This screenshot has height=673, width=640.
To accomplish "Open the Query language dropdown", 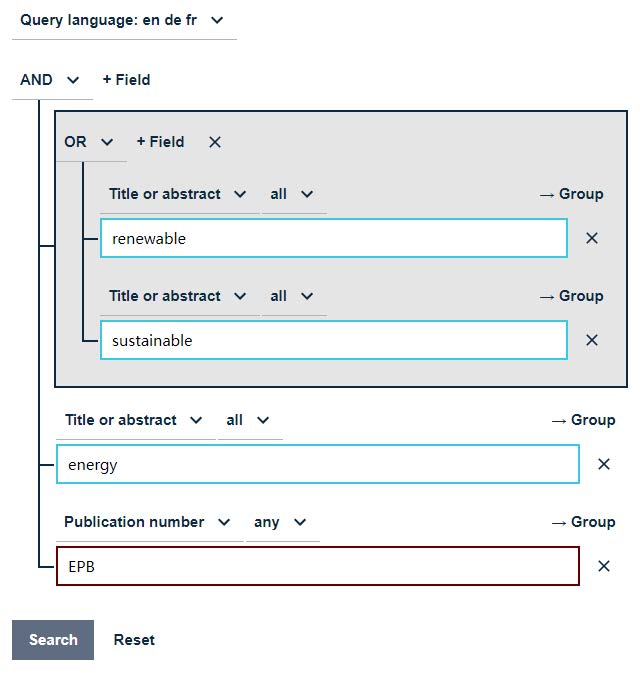I will click(x=124, y=20).
